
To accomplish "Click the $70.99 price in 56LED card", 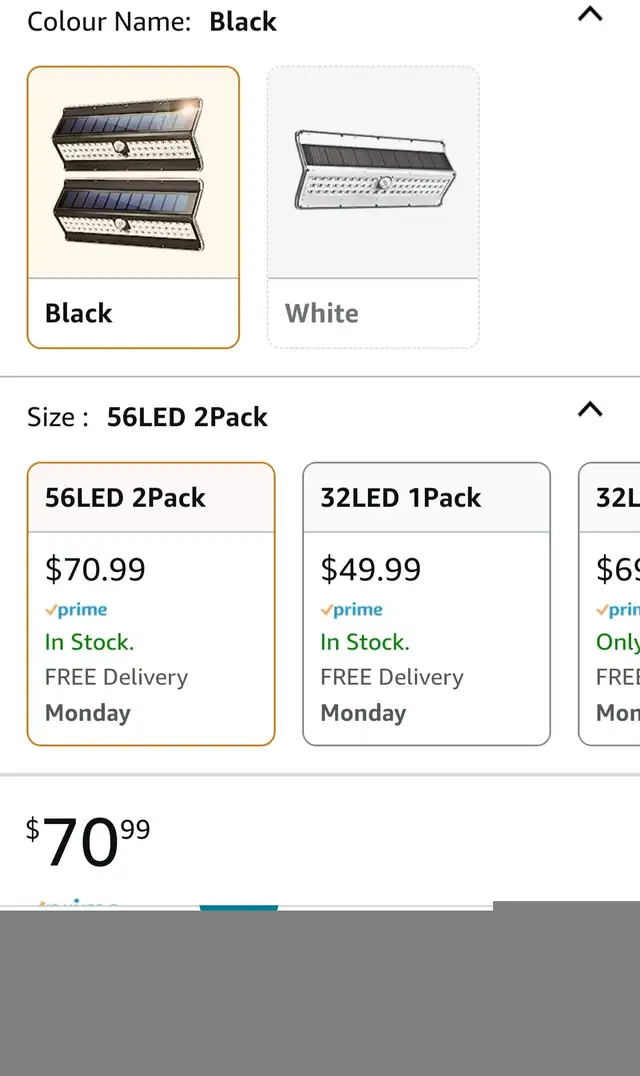I will pos(95,569).
